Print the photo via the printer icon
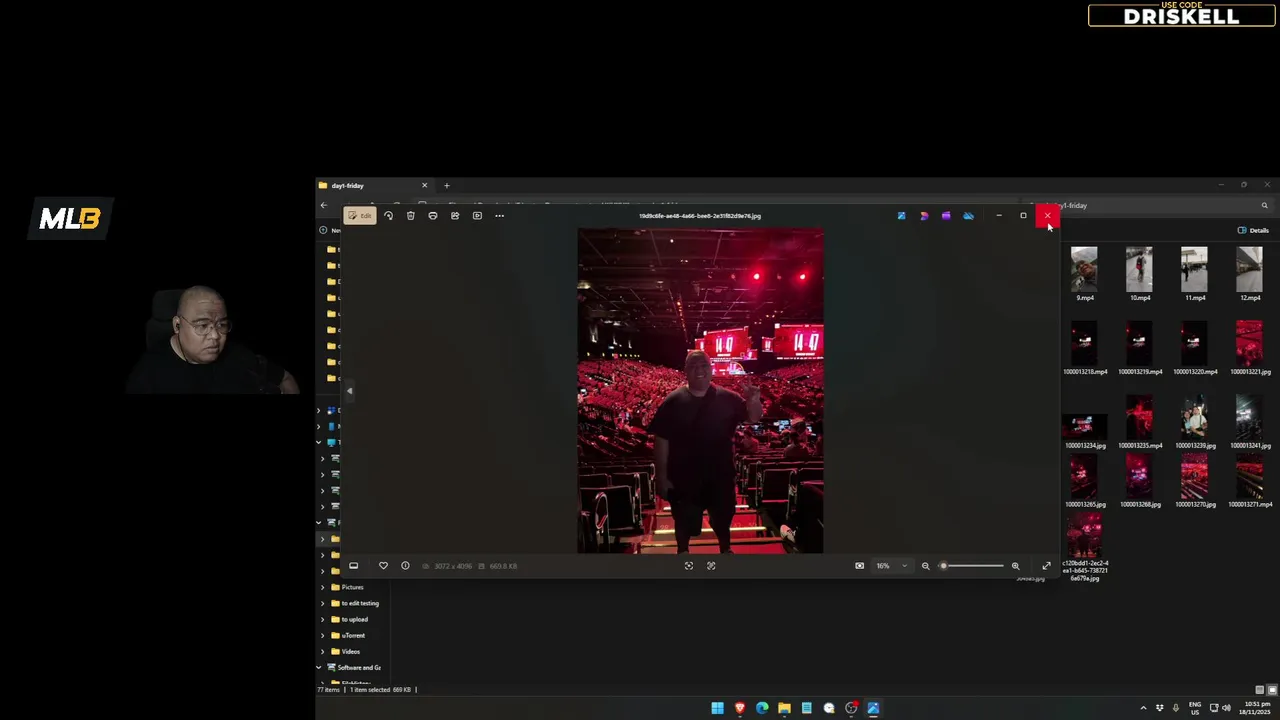 pos(432,216)
